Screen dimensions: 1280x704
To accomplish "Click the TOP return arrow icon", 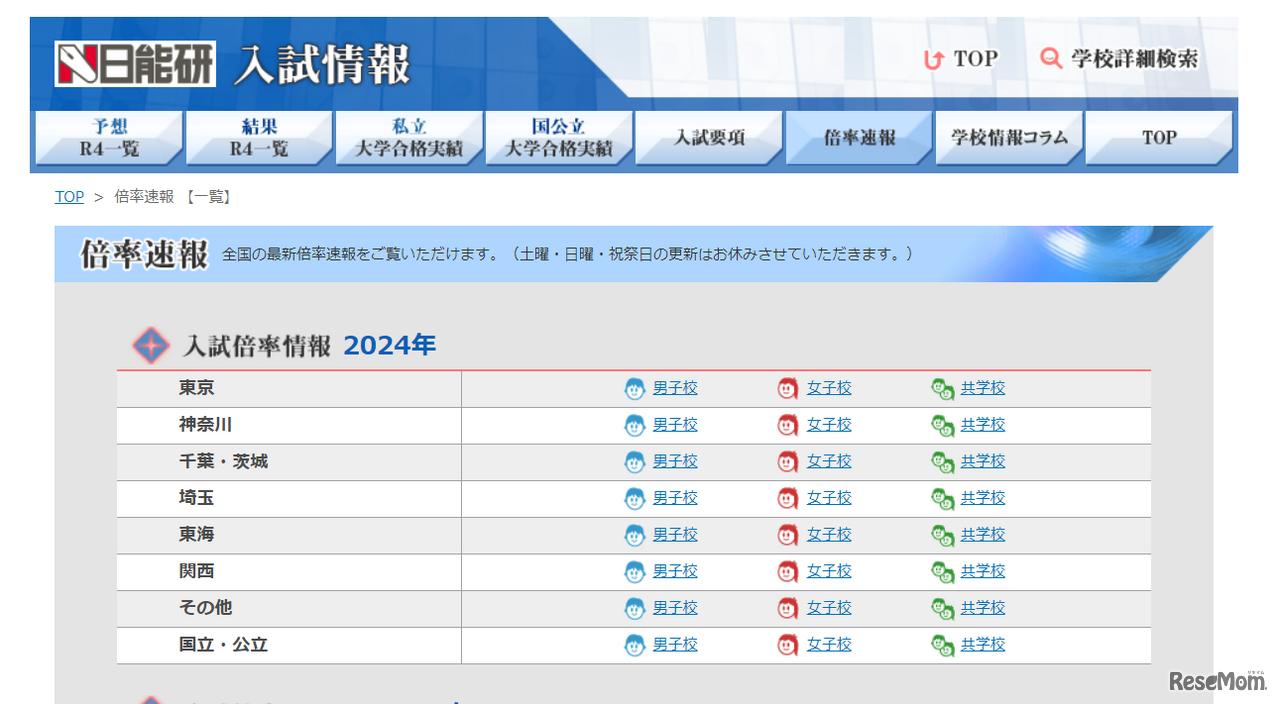I will point(933,60).
